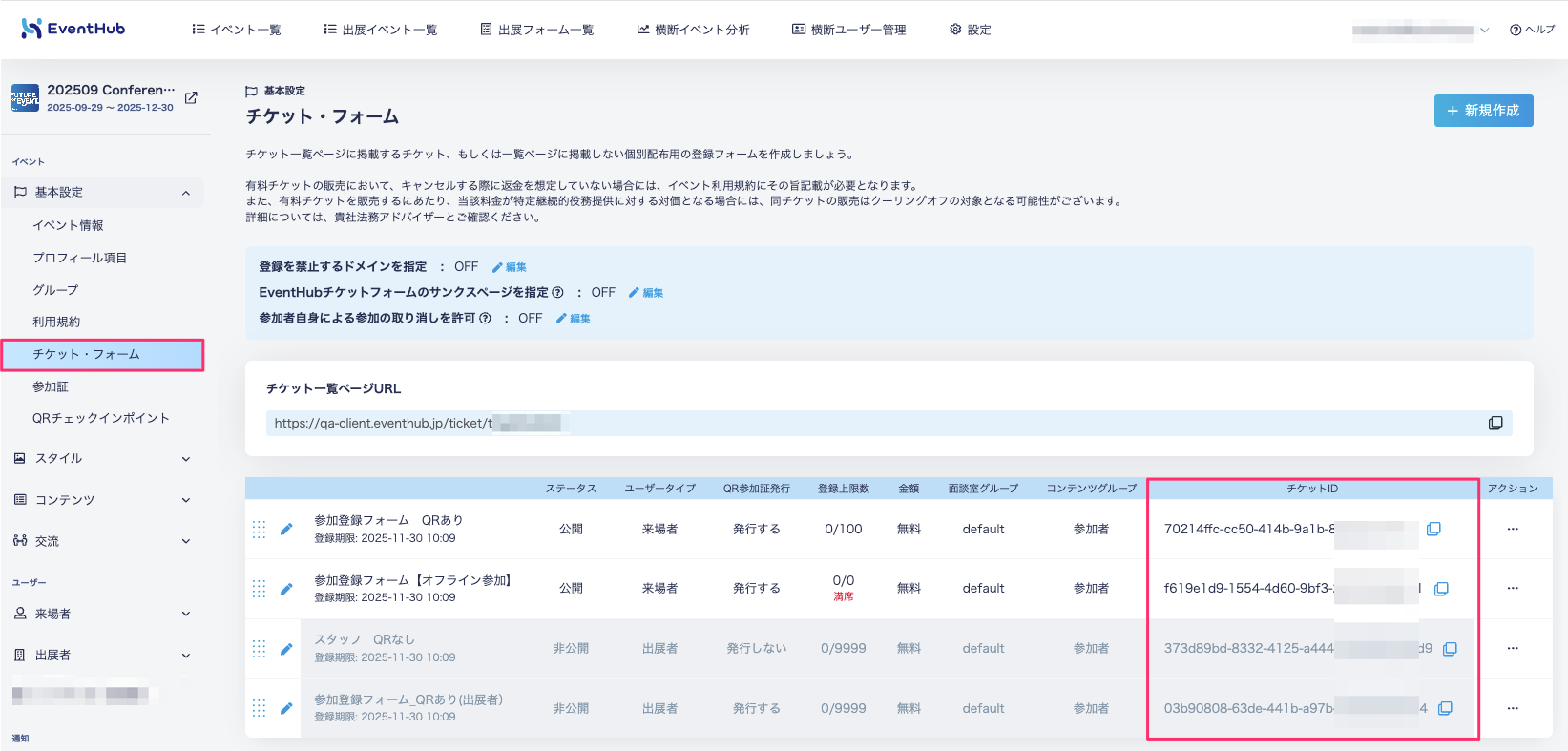
Task: Open 横断ユーザー管理 in top navigation
Action: [849, 30]
